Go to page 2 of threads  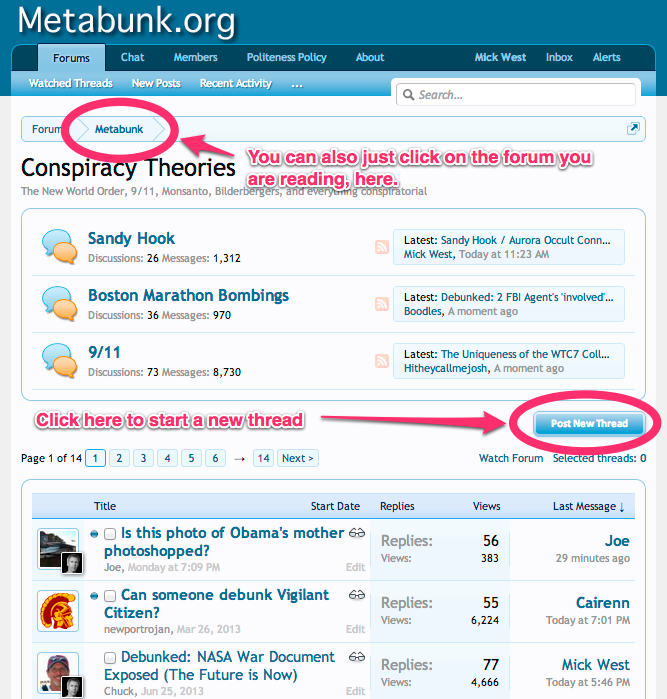119,458
